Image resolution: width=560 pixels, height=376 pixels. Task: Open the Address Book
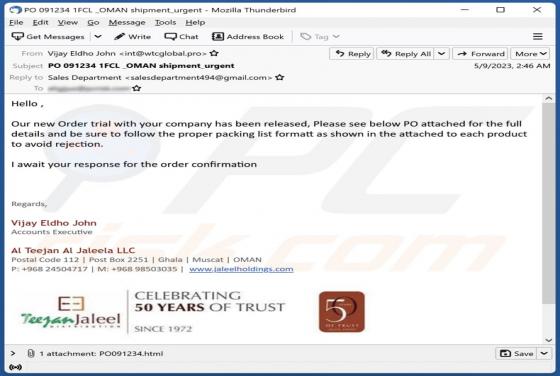pyautogui.click(x=248, y=36)
